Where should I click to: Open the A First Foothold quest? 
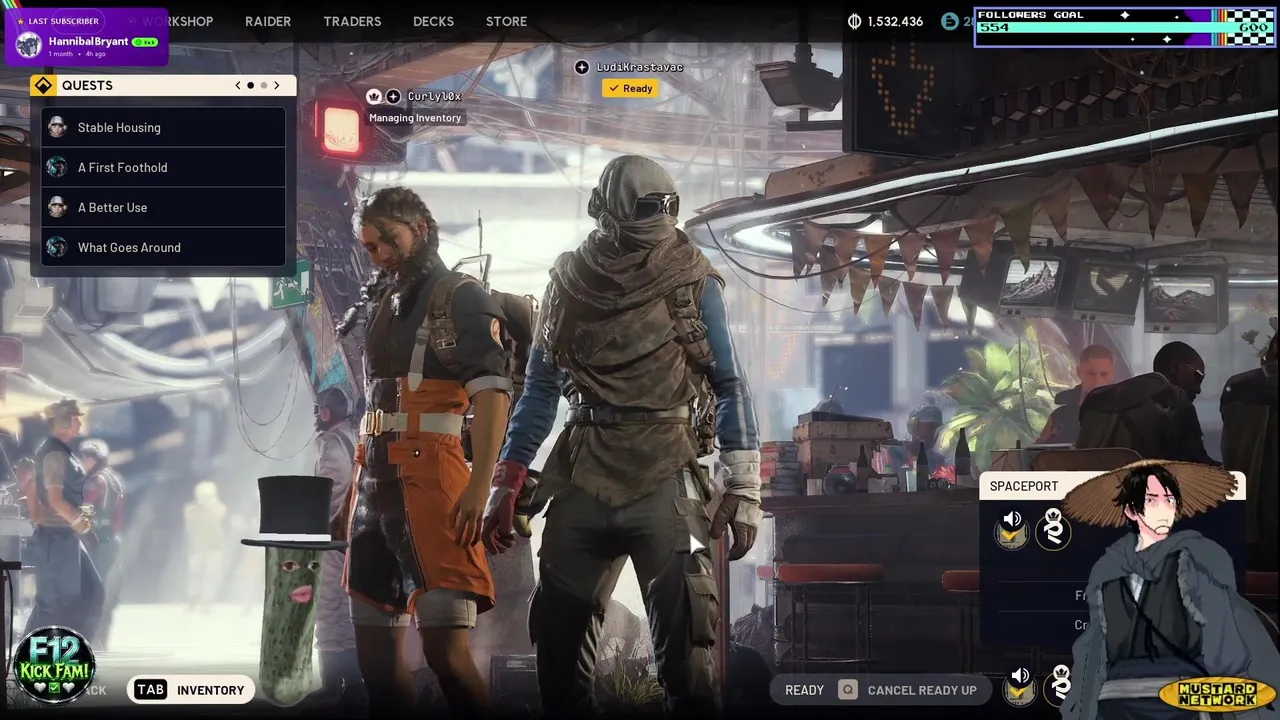pyautogui.click(x=164, y=167)
